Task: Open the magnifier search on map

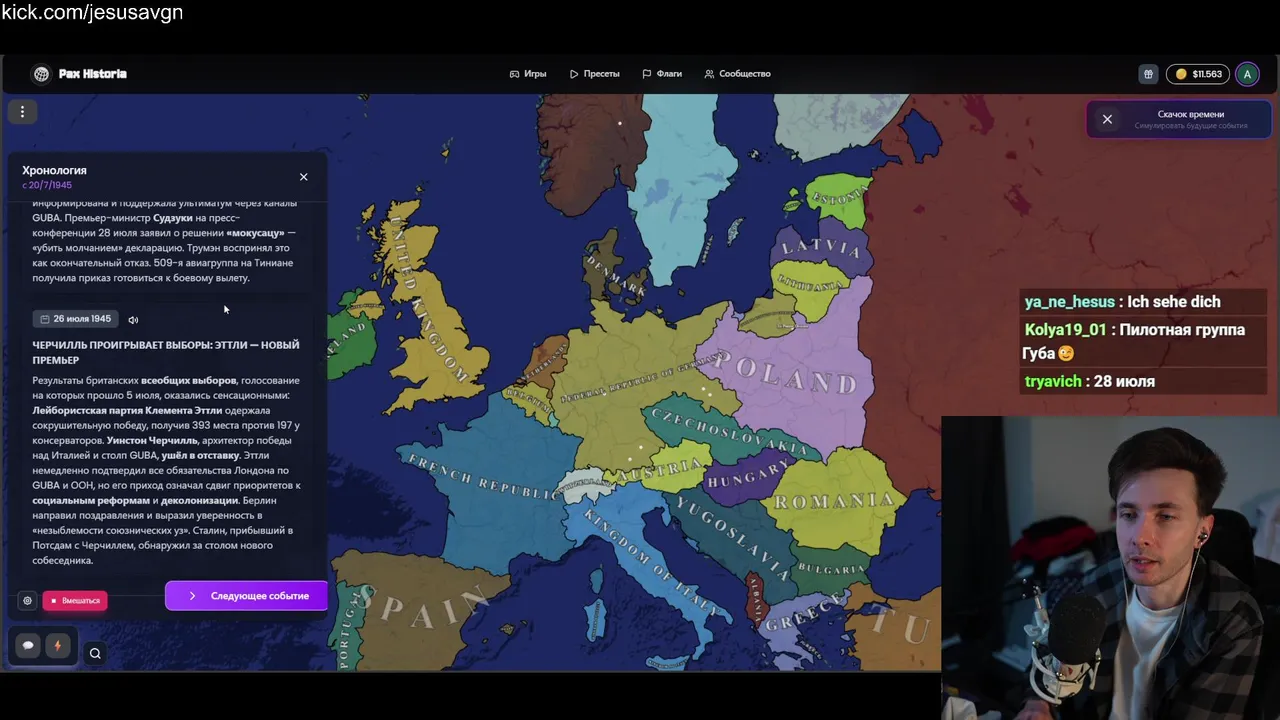Action: click(95, 654)
